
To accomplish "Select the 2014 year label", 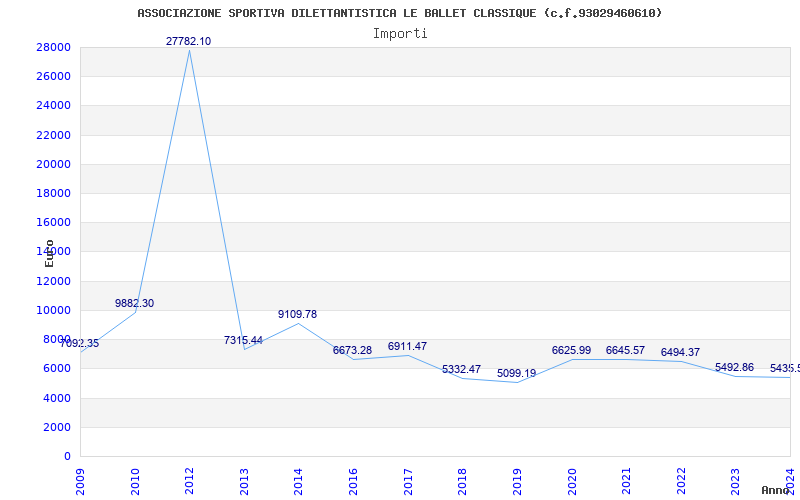I will pyautogui.click(x=298, y=482).
